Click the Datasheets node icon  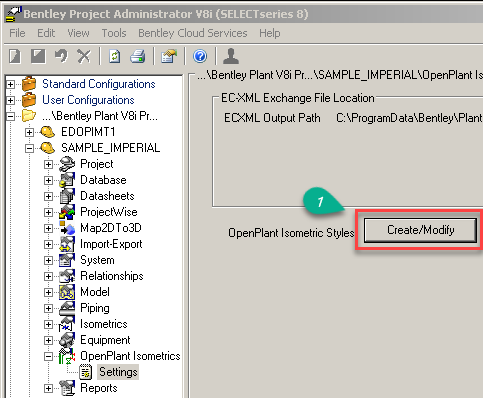click(67, 196)
